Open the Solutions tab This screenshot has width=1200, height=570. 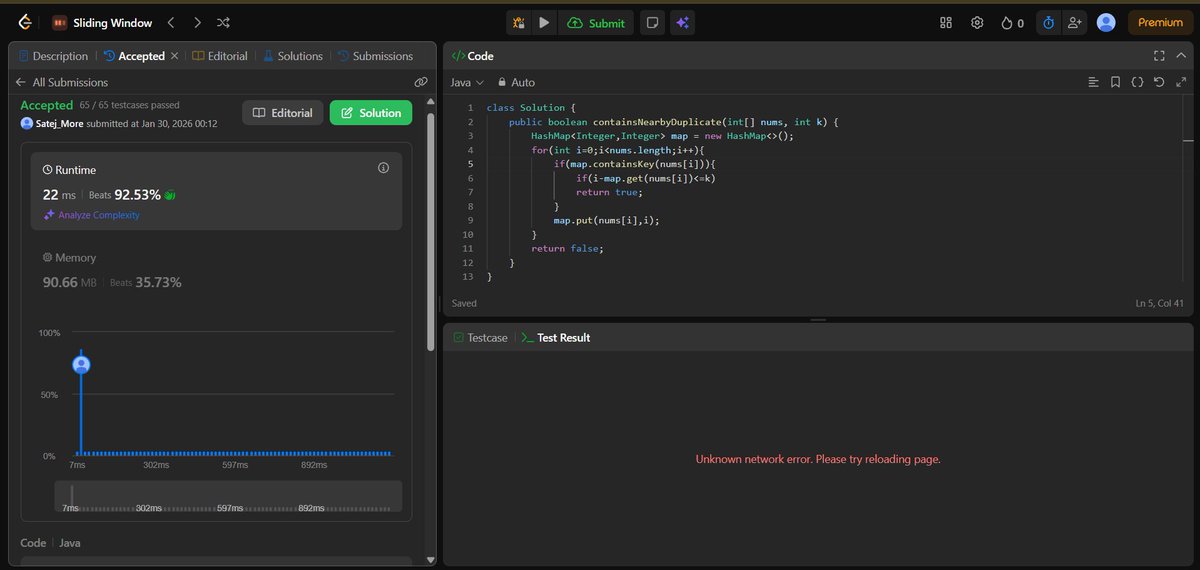(x=293, y=56)
